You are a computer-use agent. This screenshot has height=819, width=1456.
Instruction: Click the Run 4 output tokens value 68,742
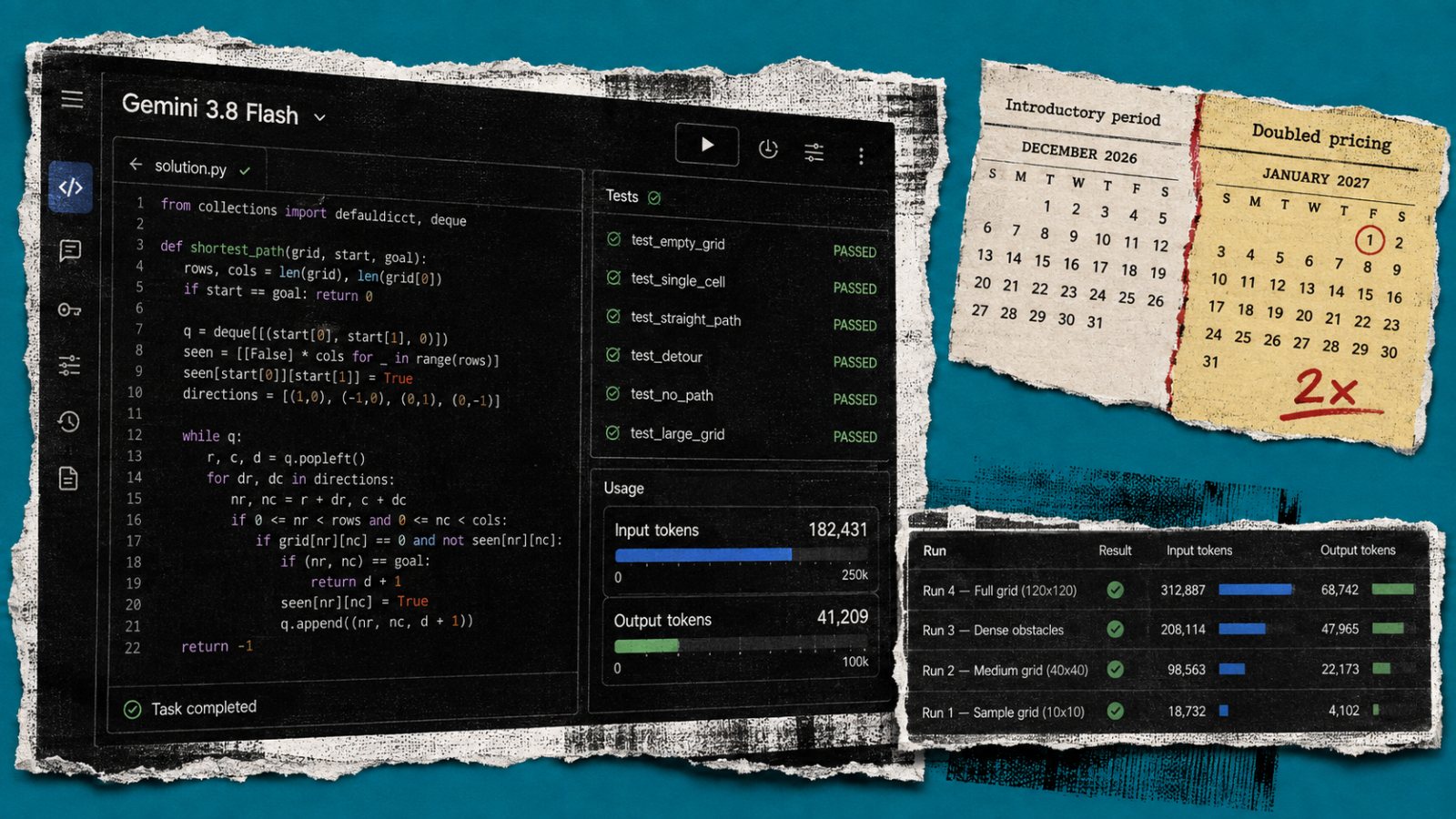tap(1340, 590)
